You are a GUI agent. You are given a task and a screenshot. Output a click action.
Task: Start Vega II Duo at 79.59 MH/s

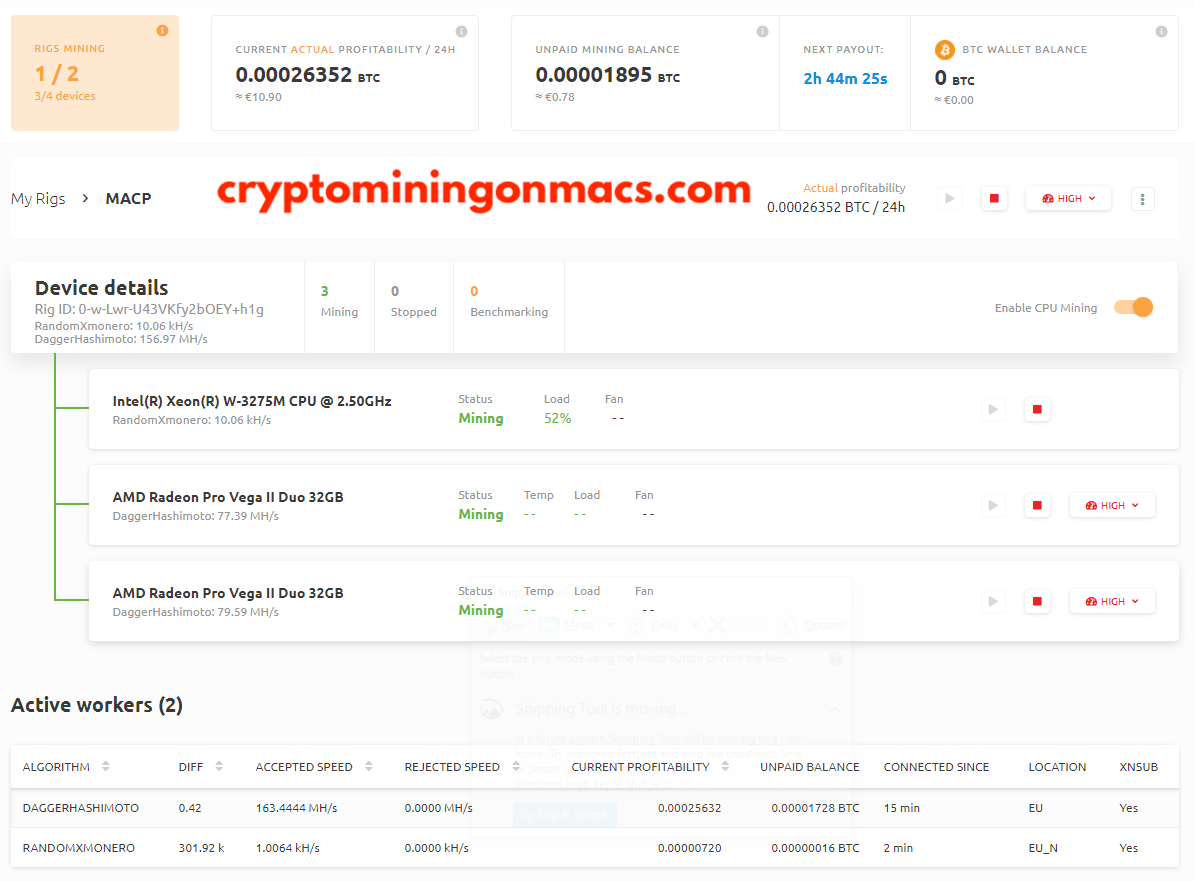click(x=992, y=601)
